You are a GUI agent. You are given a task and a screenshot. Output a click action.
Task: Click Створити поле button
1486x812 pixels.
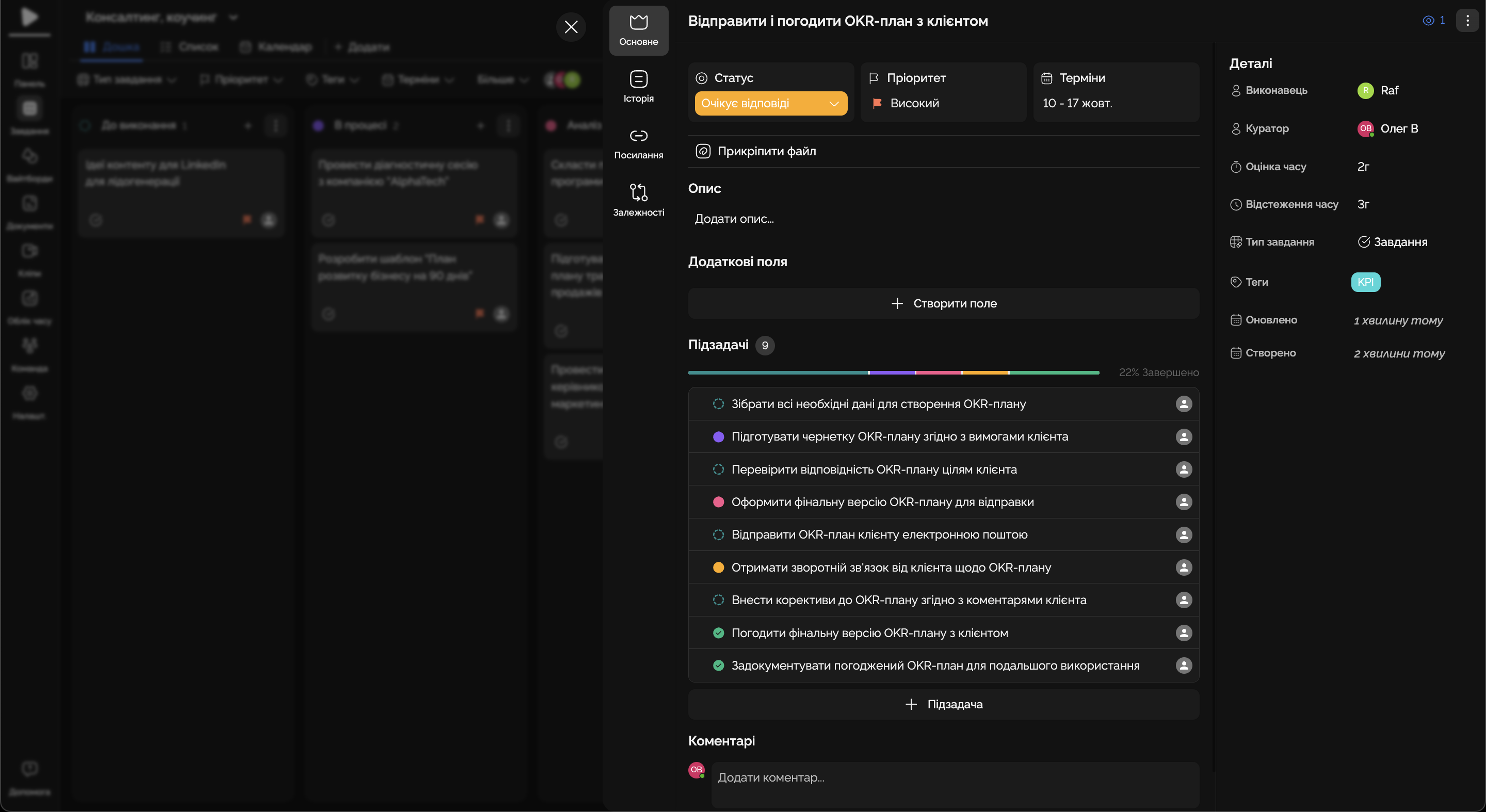(x=943, y=304)
